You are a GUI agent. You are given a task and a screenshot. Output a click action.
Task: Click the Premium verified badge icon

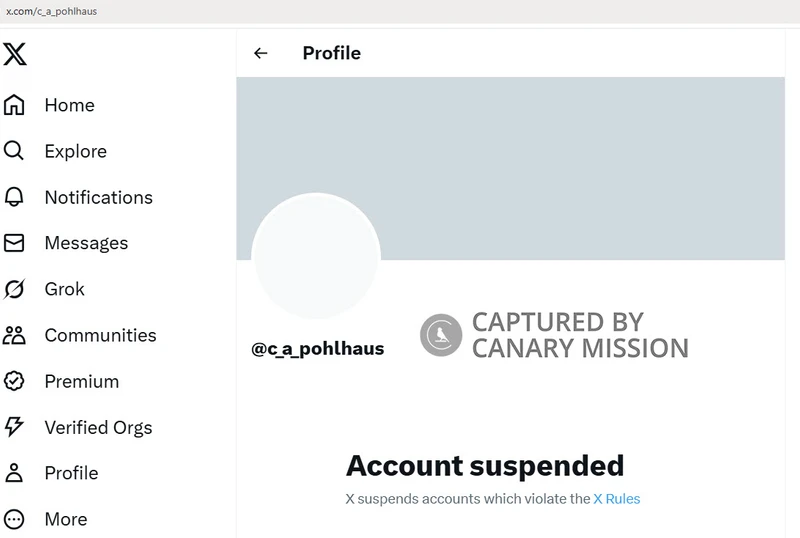pyautogui.click(x=14, y=381)
